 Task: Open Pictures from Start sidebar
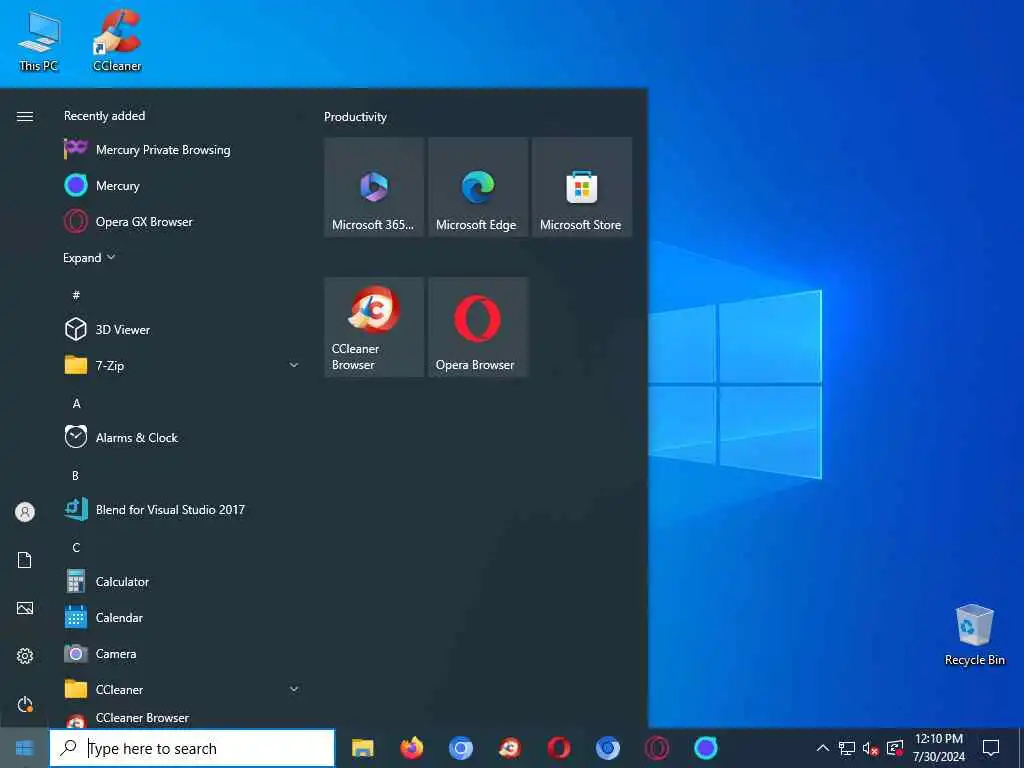25,608
